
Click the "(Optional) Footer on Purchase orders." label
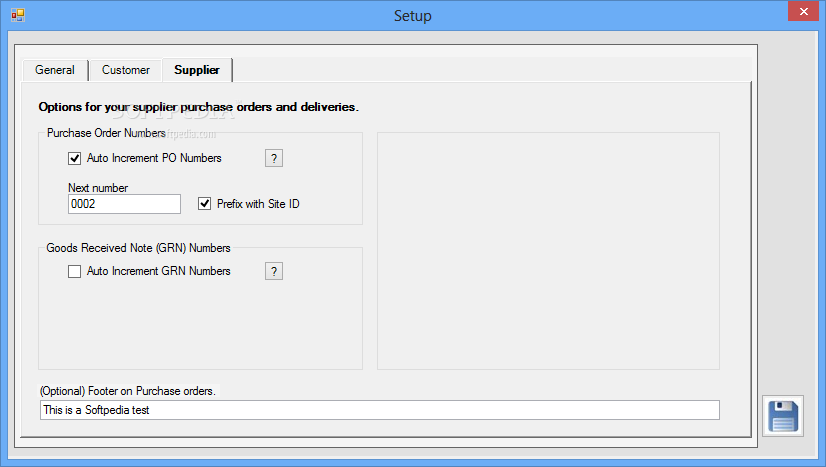click(127, 391)
